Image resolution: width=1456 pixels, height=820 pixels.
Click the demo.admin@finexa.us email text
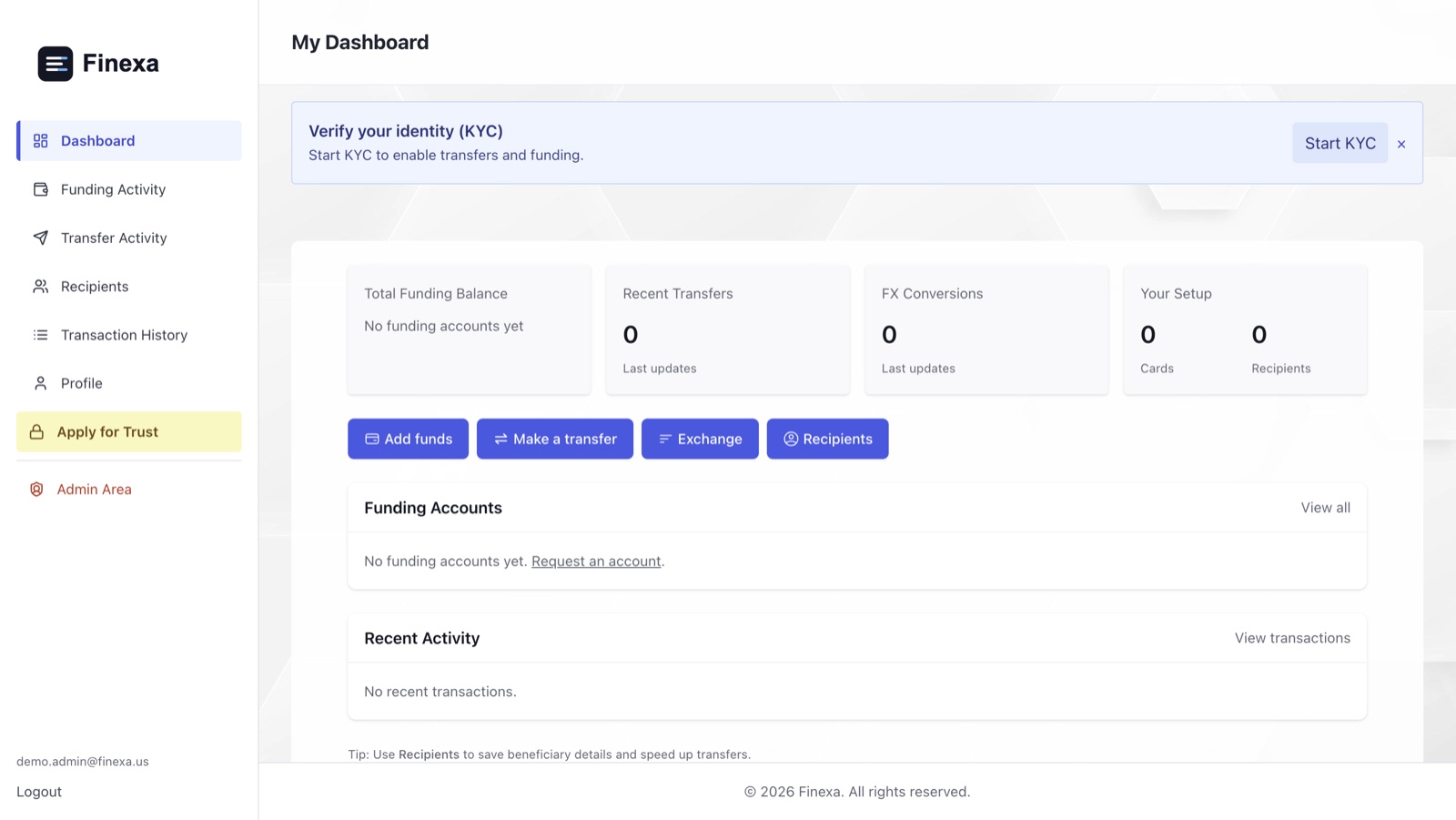point(83,762)
